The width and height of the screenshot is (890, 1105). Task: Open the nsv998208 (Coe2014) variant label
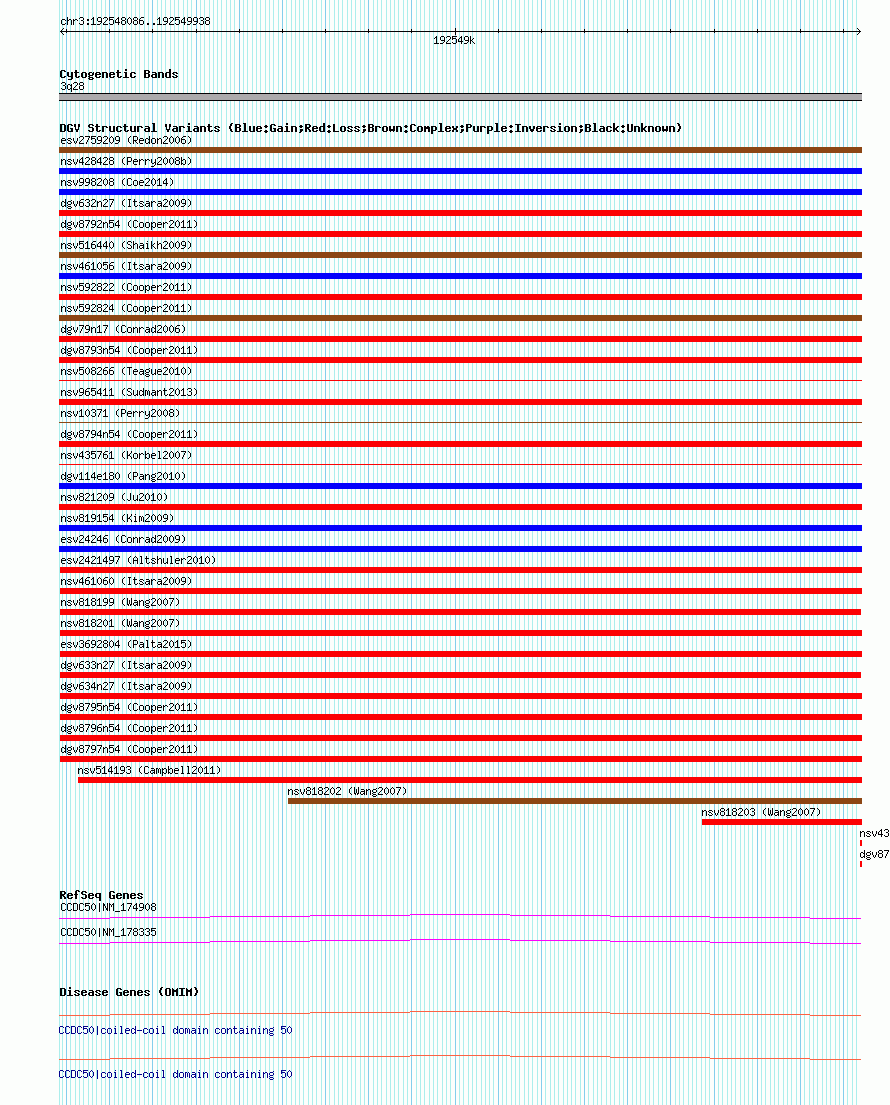pos(117,183)
